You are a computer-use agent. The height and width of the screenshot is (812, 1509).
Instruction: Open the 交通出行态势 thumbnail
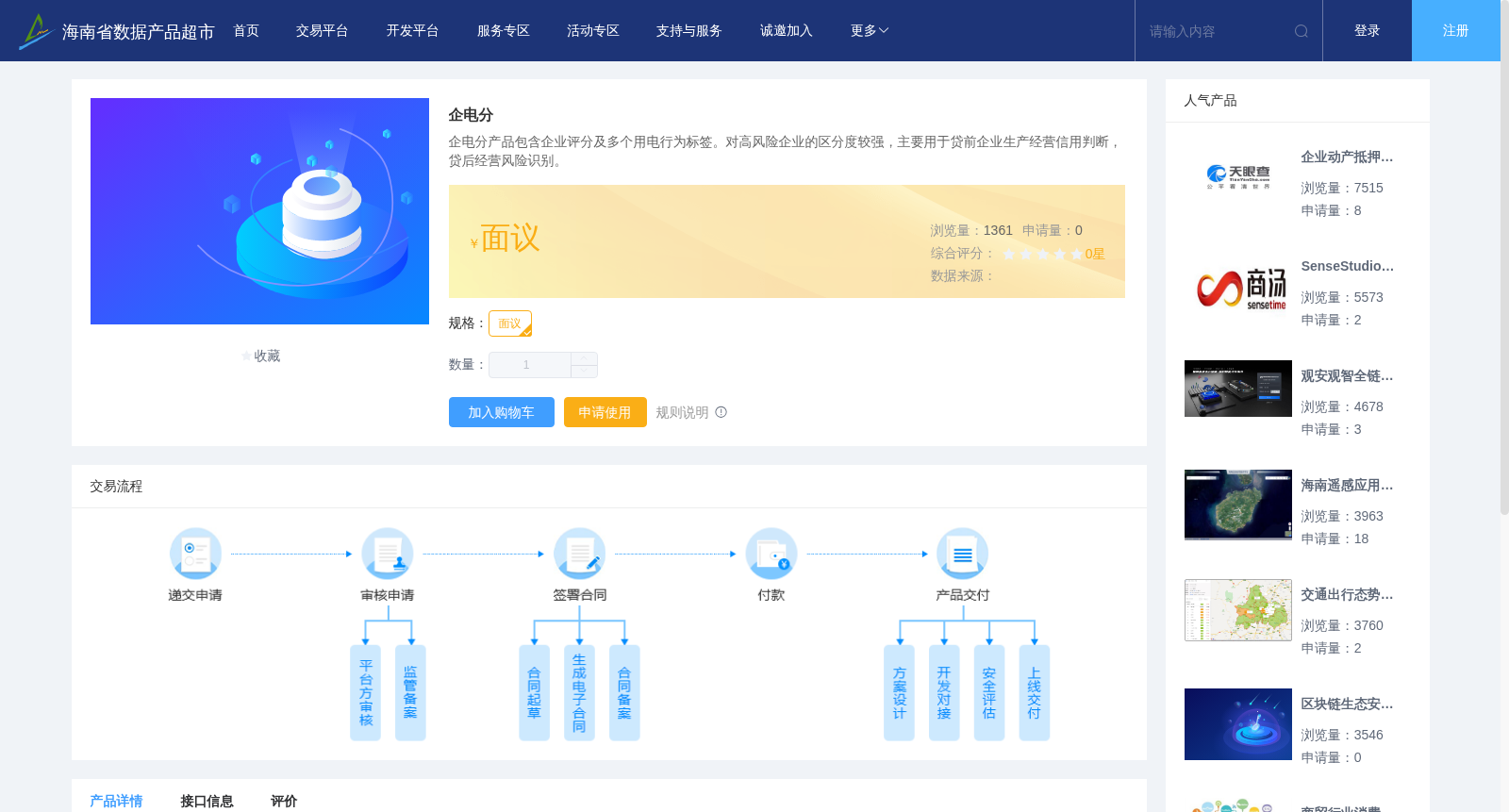click(x=1238, y=610)
